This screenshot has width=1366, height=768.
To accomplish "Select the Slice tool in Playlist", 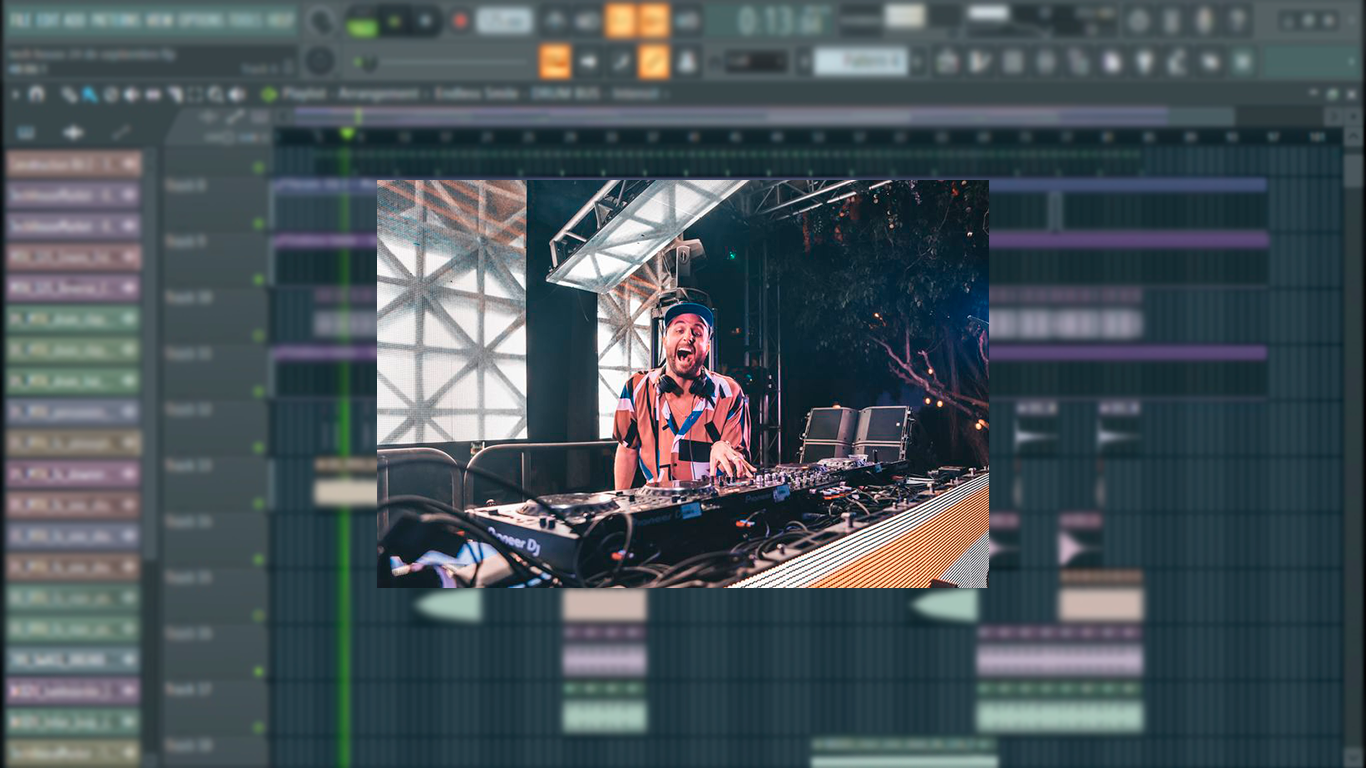I will (174, 95).
